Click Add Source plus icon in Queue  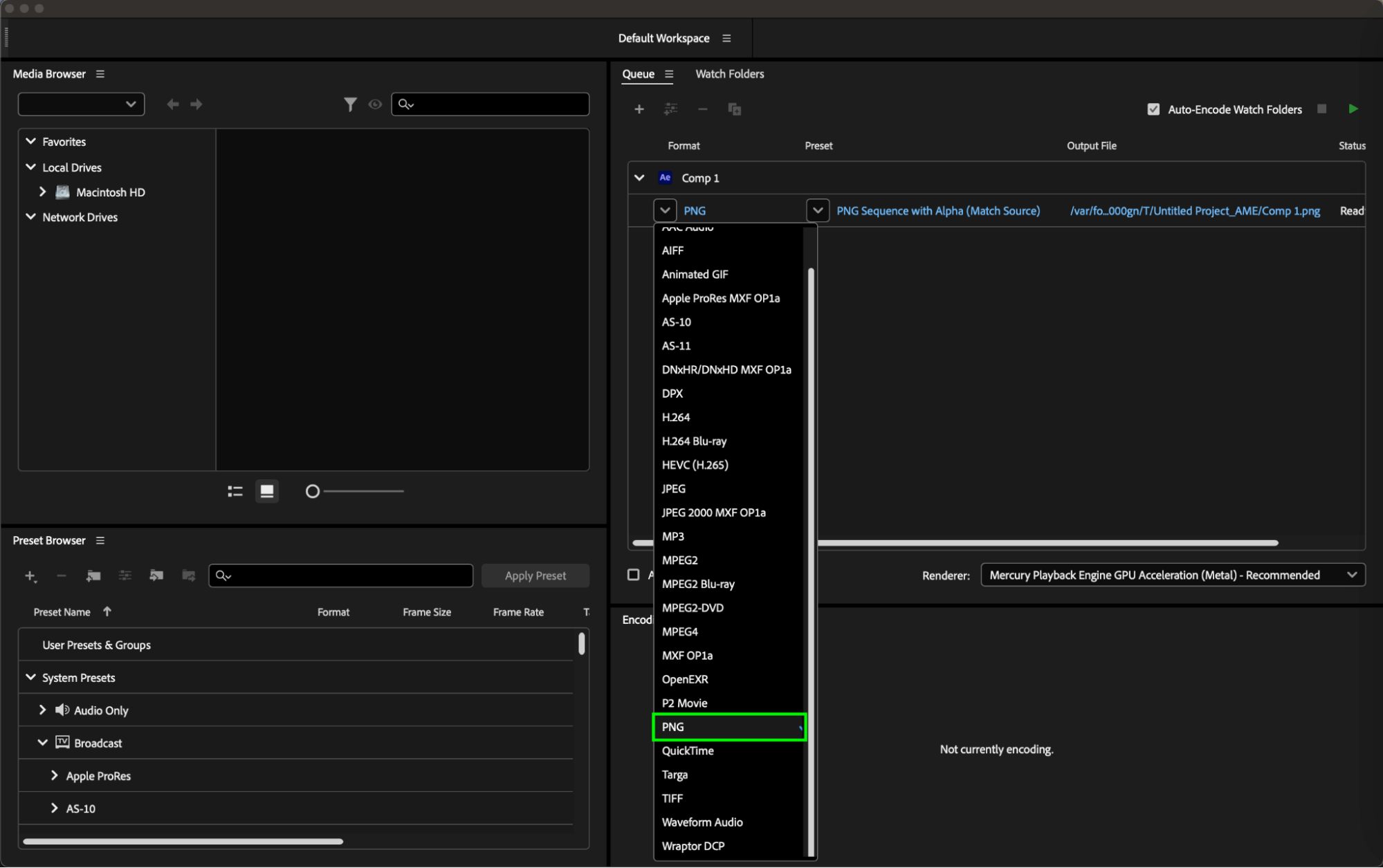[639, 109]
